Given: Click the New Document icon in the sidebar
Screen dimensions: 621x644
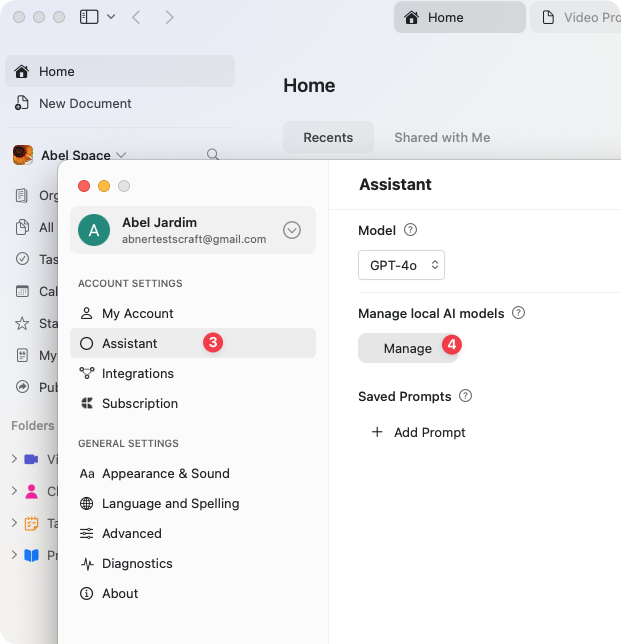Looking at the screenshot, I should (22, 103).
